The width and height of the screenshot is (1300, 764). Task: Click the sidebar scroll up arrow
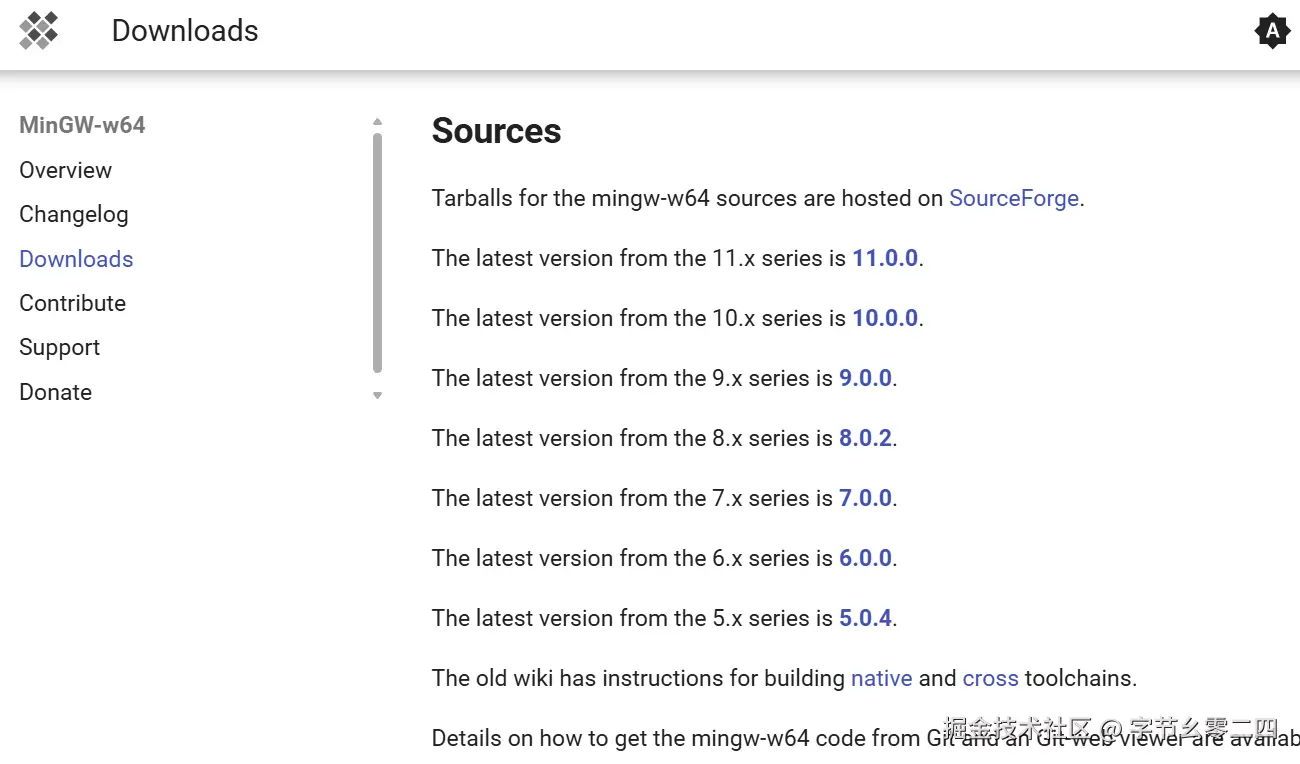pyautogui.click(x=377, y=122)
